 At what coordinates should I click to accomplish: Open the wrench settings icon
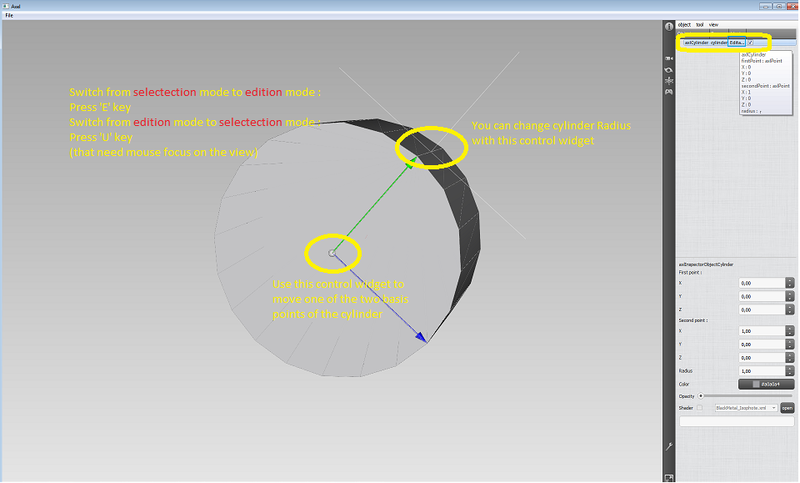669,446
